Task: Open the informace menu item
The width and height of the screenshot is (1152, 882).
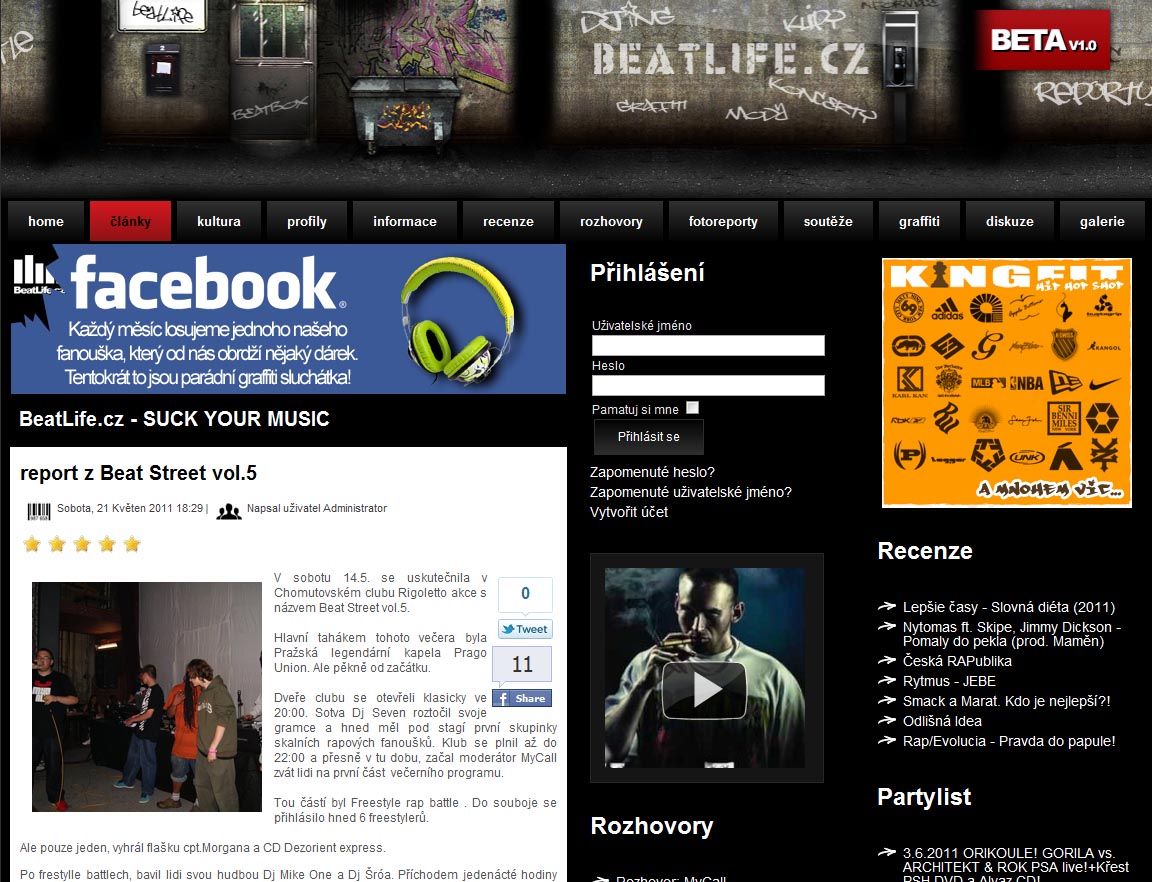Action: [405, 221]
